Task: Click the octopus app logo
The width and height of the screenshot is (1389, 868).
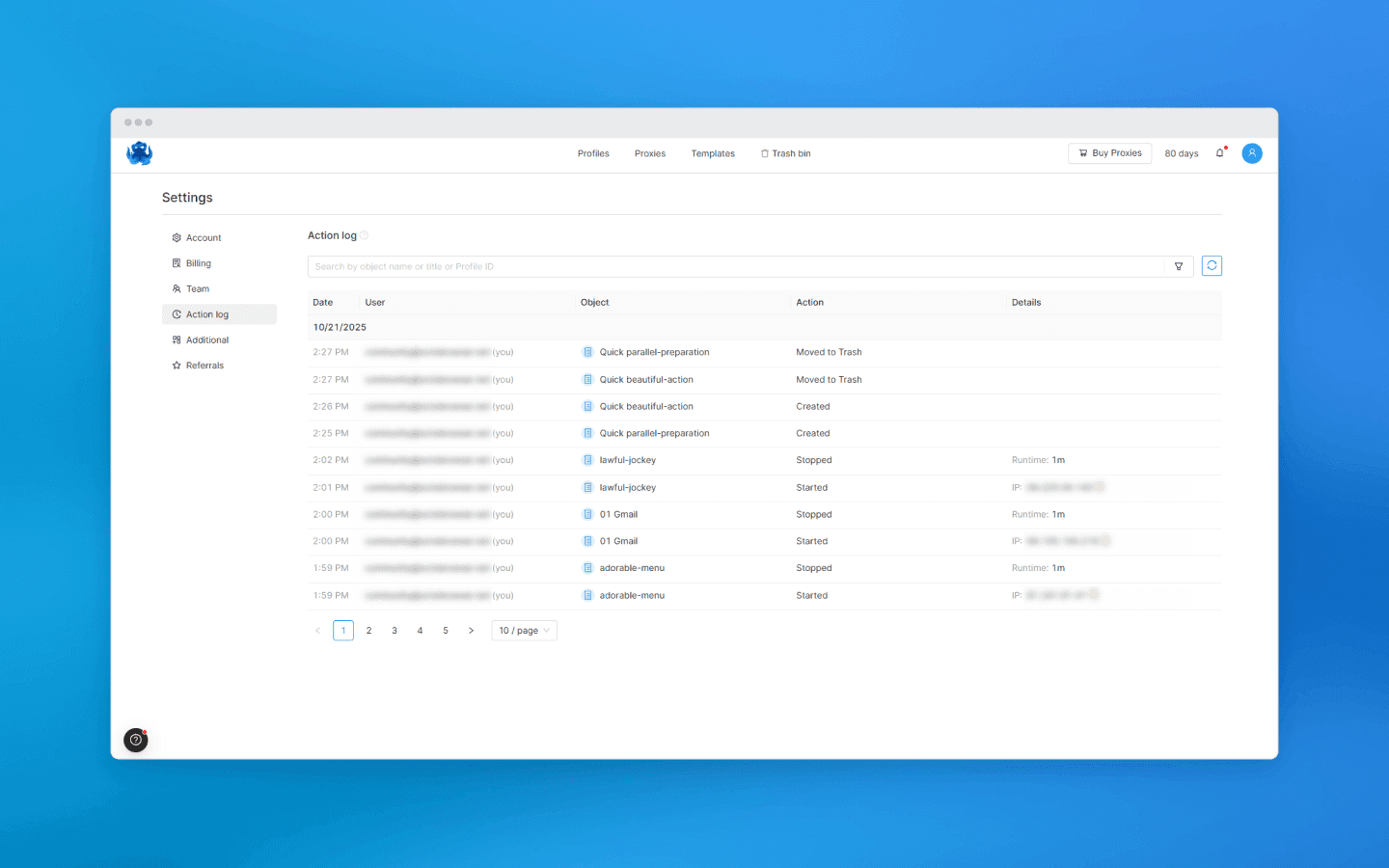Action: [x=140, y=153]
